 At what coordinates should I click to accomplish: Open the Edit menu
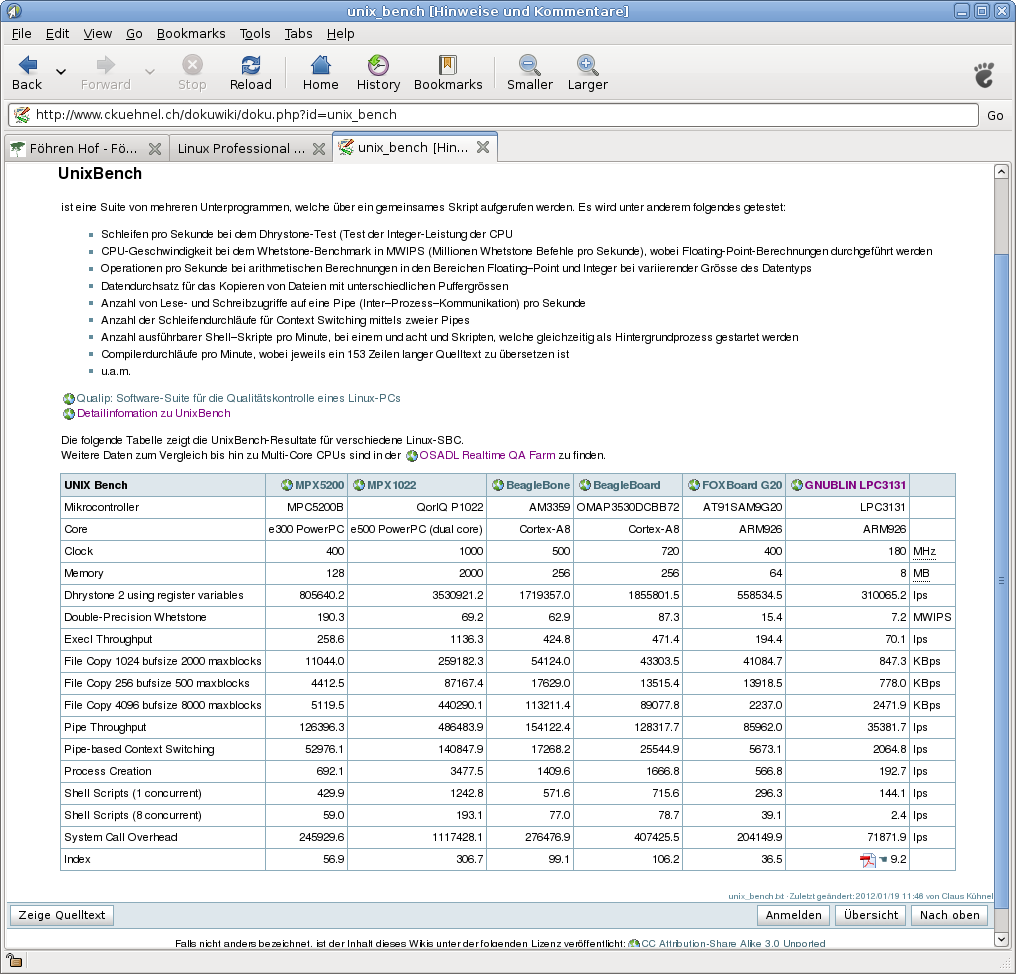coord(57,34)
